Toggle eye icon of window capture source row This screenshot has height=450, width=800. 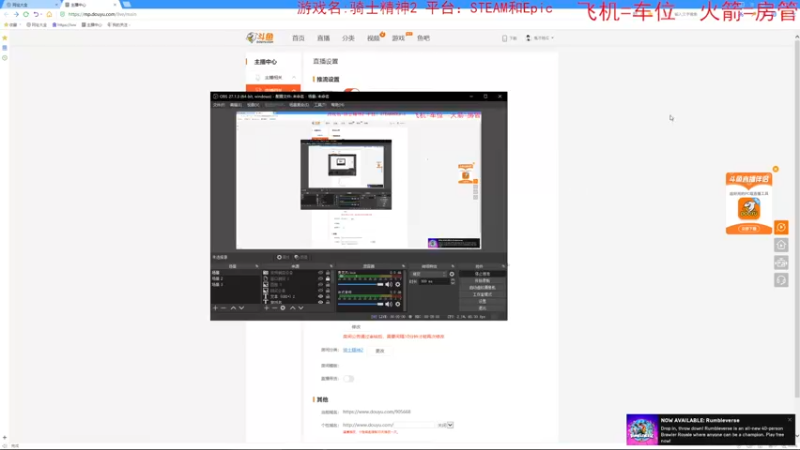pyautogui.click(x=320, y=279)
